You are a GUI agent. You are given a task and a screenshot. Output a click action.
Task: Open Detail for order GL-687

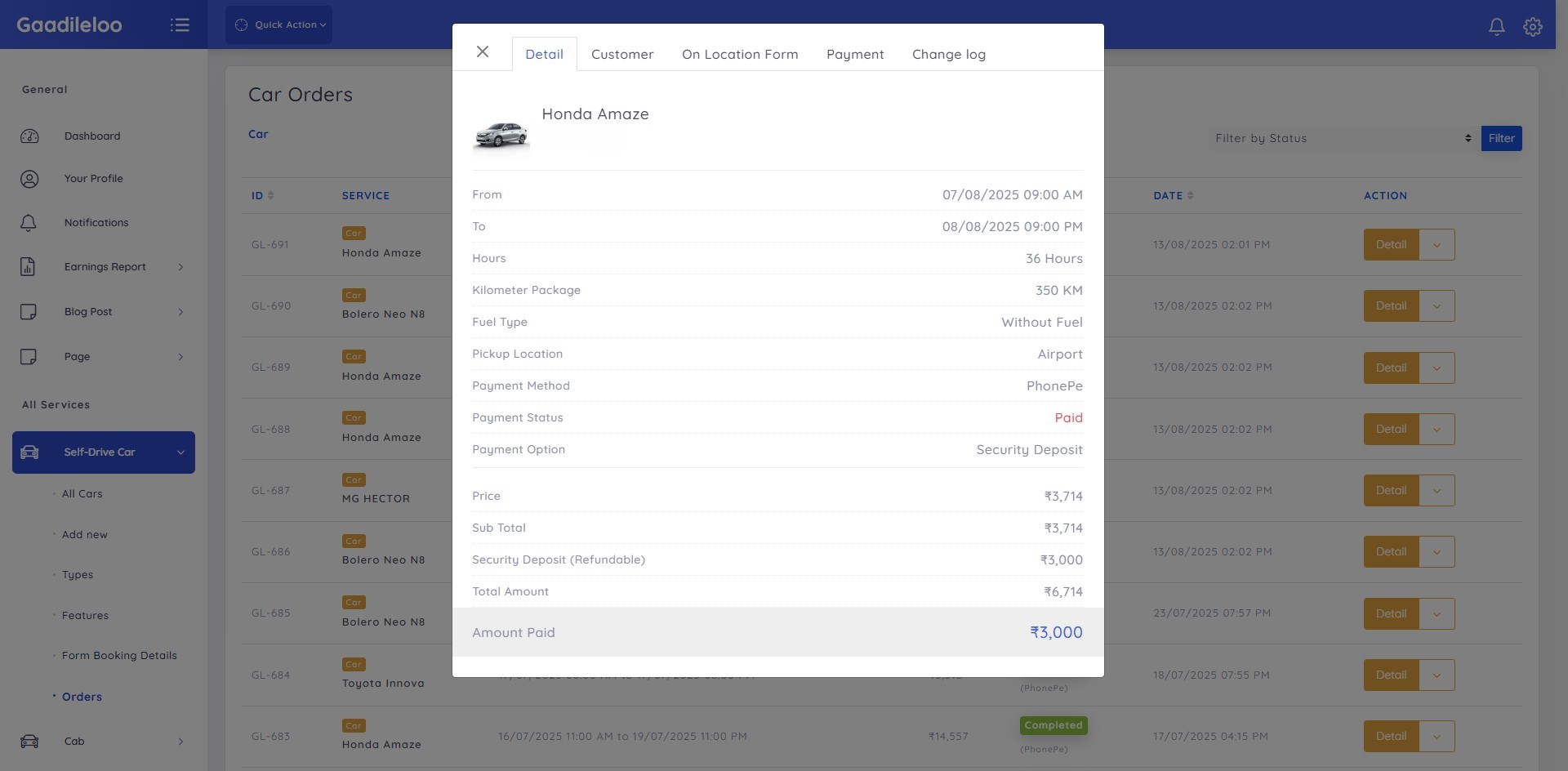(x=1391, y=490)
